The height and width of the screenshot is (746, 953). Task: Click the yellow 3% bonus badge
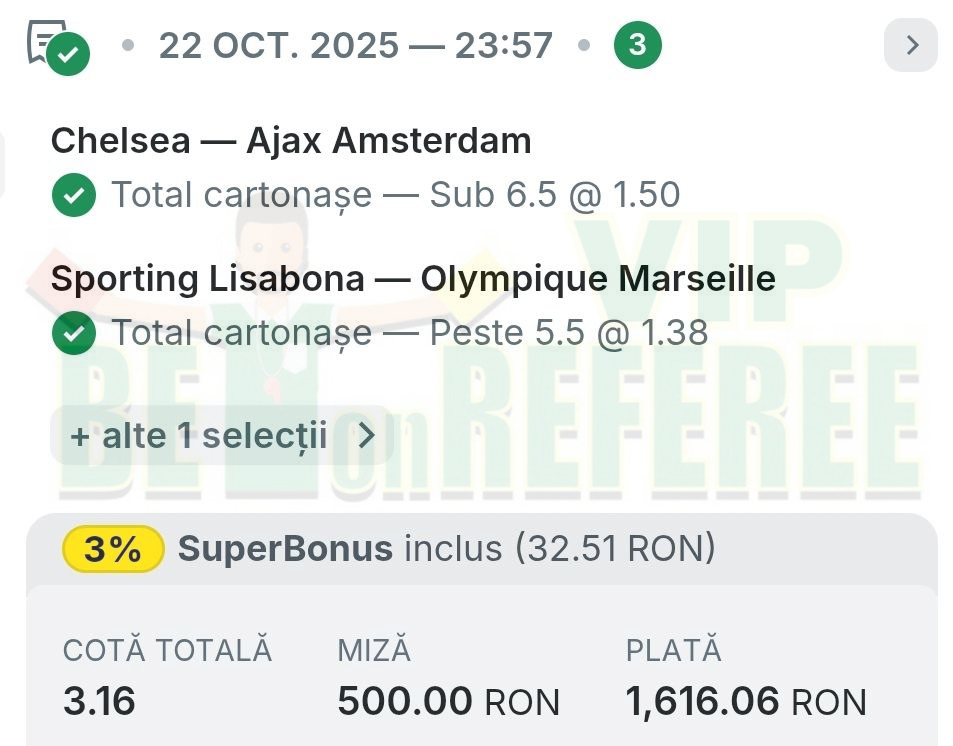(112, 549)
